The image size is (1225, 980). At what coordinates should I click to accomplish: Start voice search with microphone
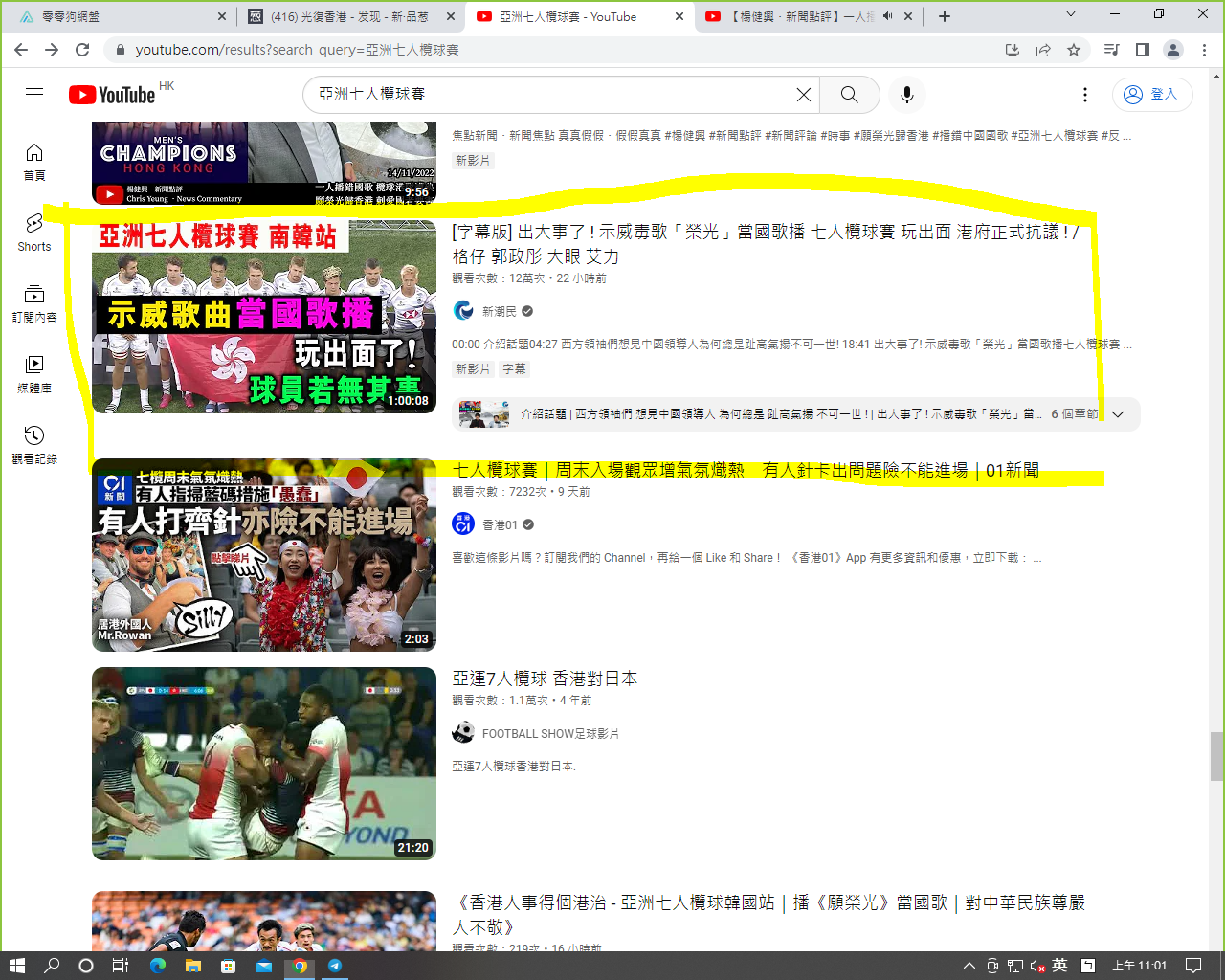906,95
